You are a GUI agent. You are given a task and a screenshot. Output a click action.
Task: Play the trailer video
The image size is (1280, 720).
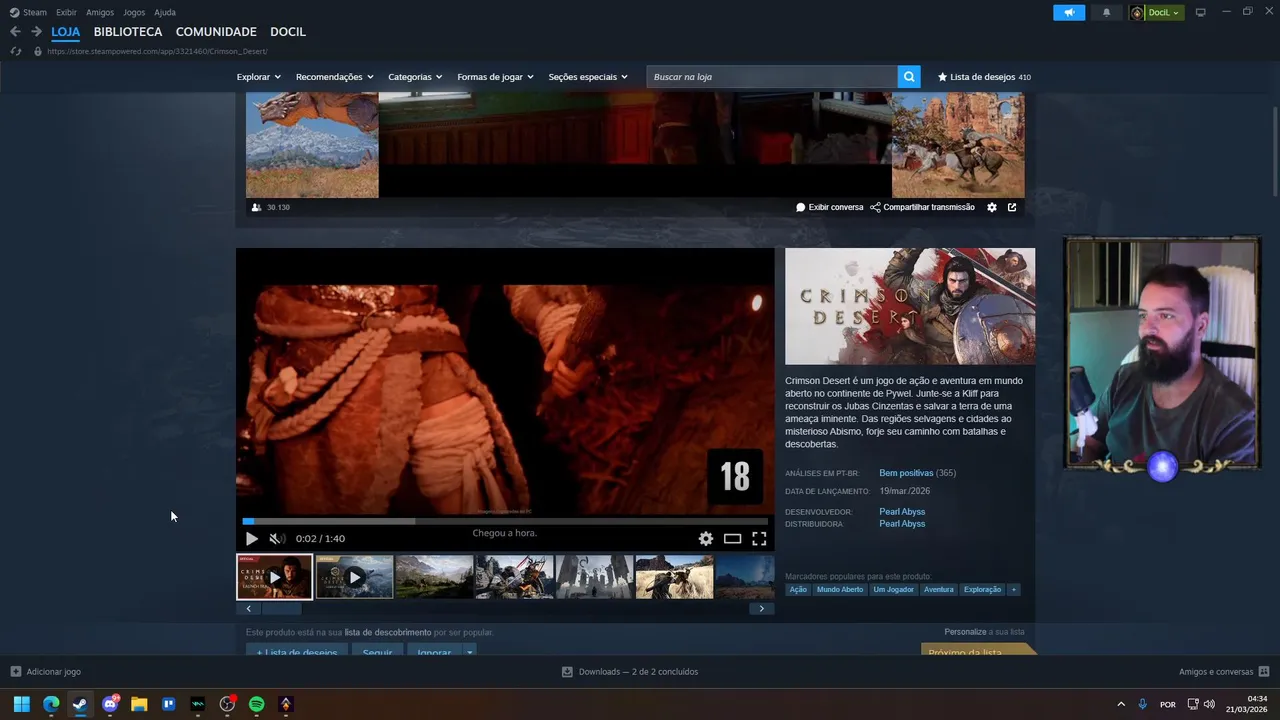(x=252, y=539)
